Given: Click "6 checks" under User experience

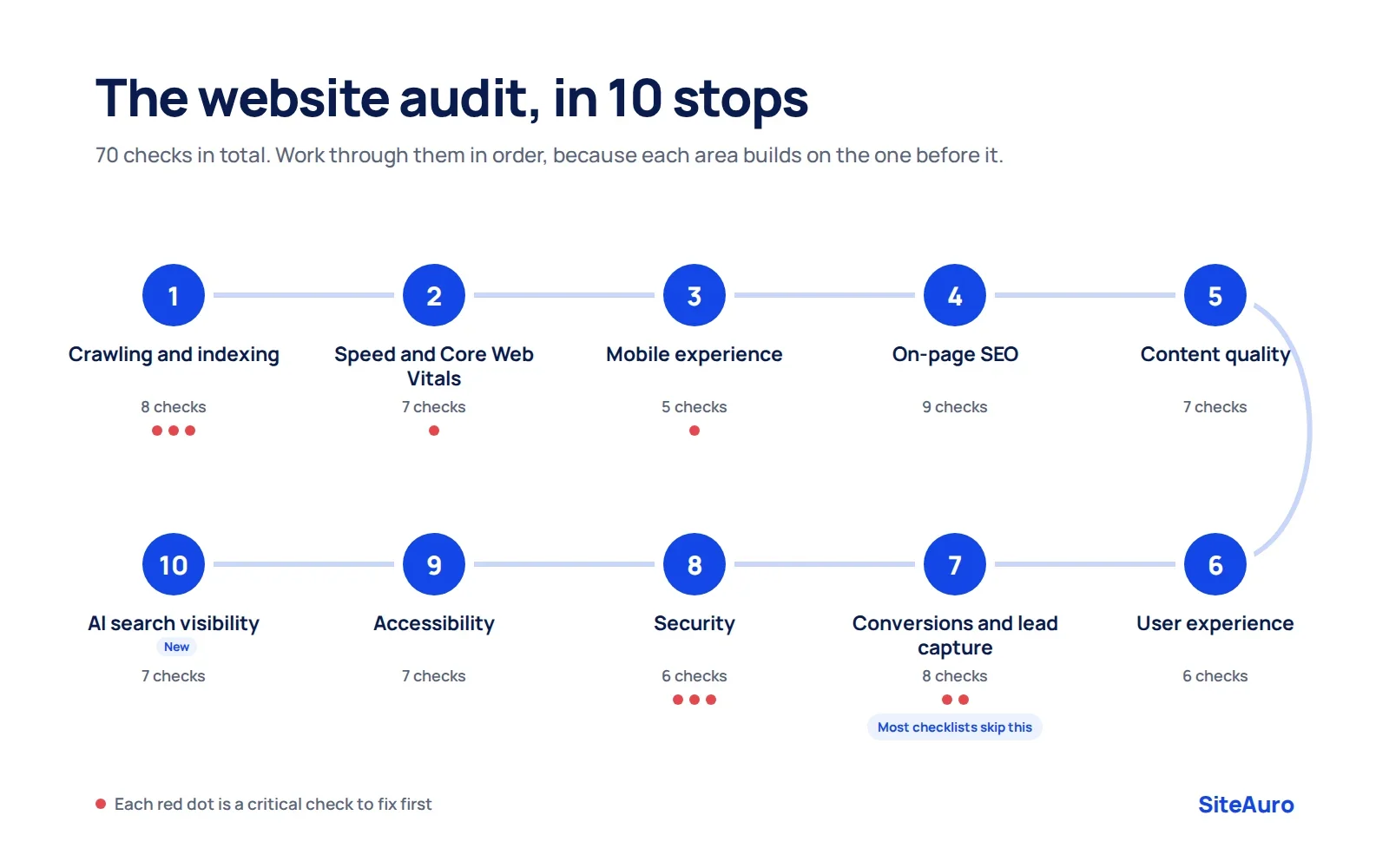Looking at the screenshot, I should click(1215, 676).
